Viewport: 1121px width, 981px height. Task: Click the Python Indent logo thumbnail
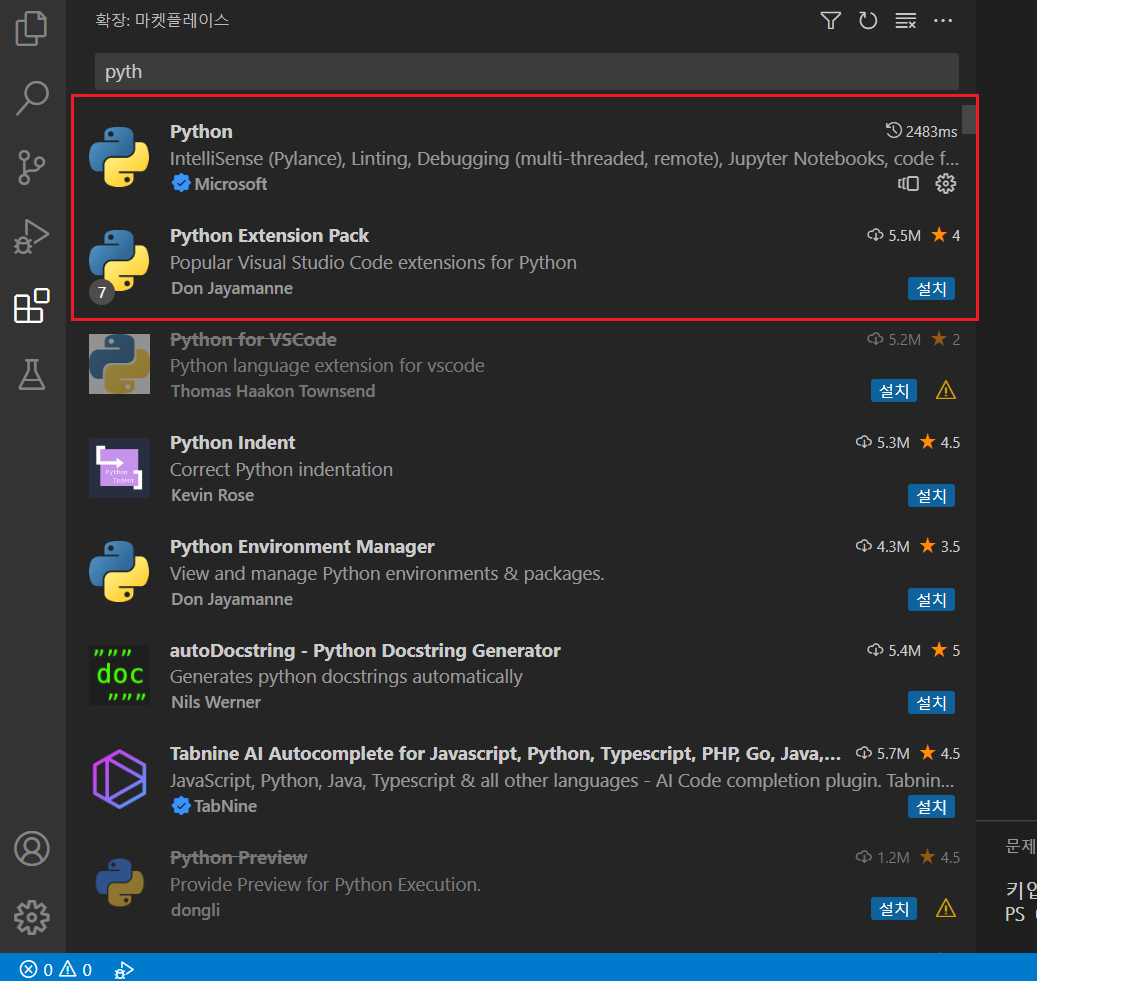119,468
